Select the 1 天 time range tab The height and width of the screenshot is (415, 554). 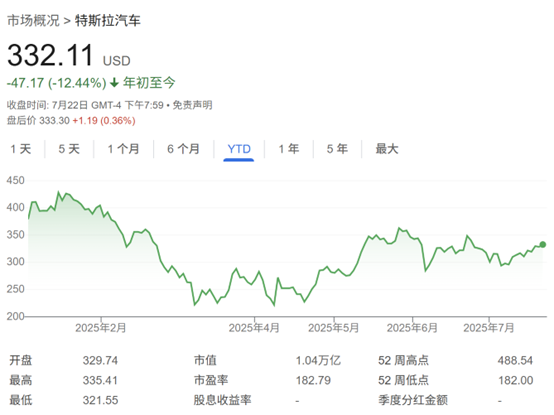(x=21, y=149)
